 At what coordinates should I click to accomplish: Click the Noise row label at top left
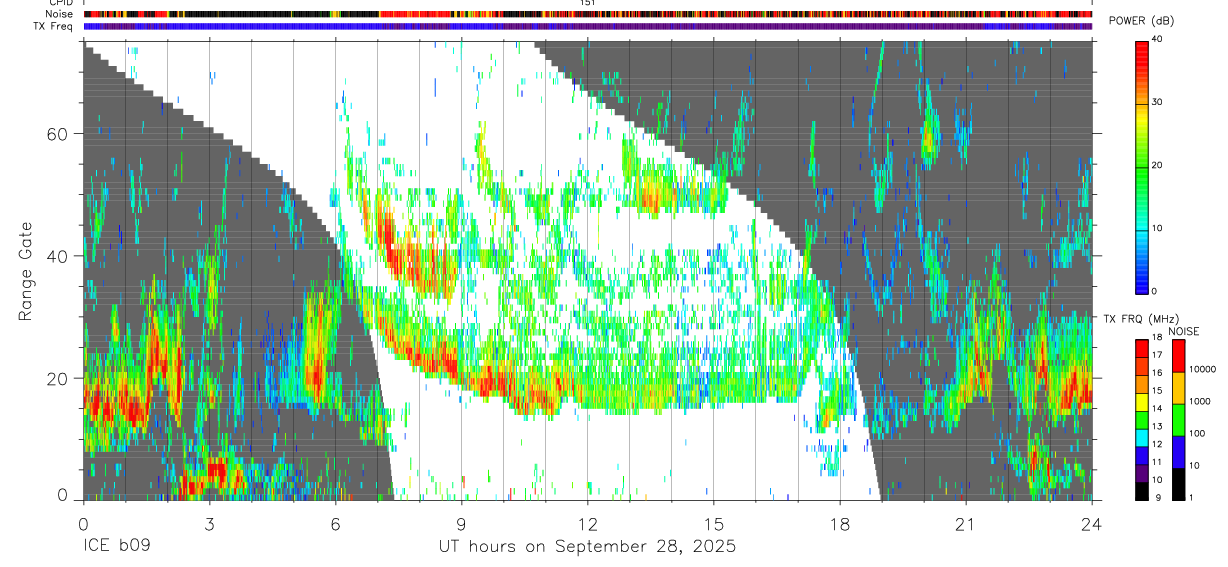59,14
